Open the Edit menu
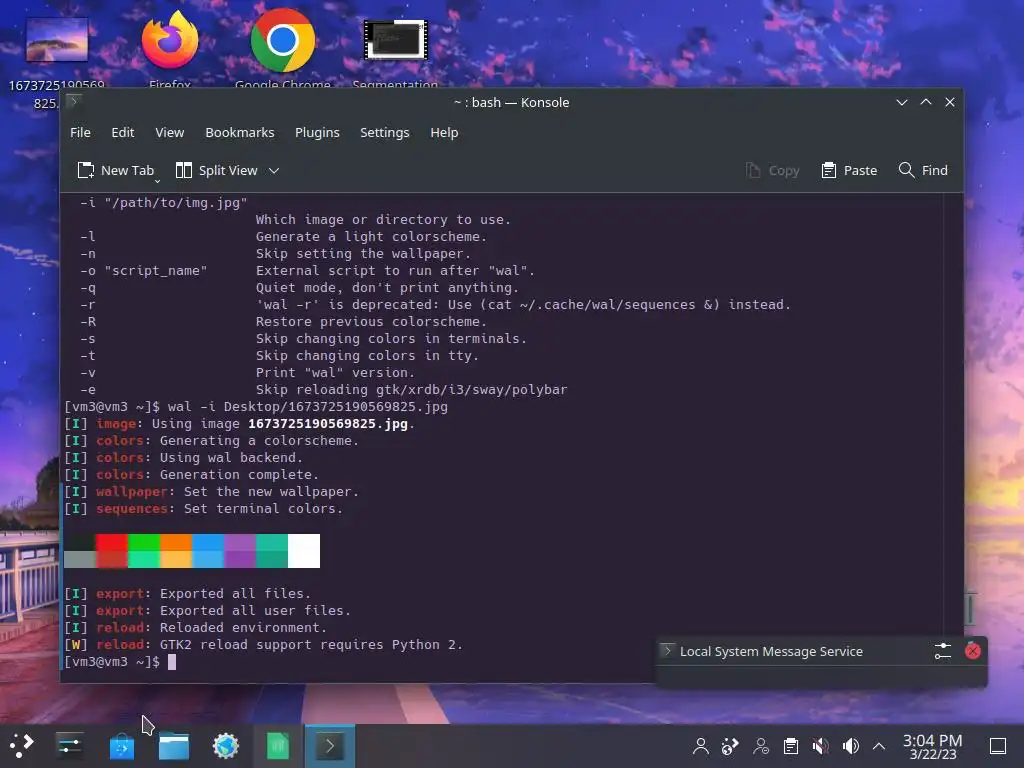Image resolution: width=1024 pixels, height=768 pixels. [x=123, y=133]
